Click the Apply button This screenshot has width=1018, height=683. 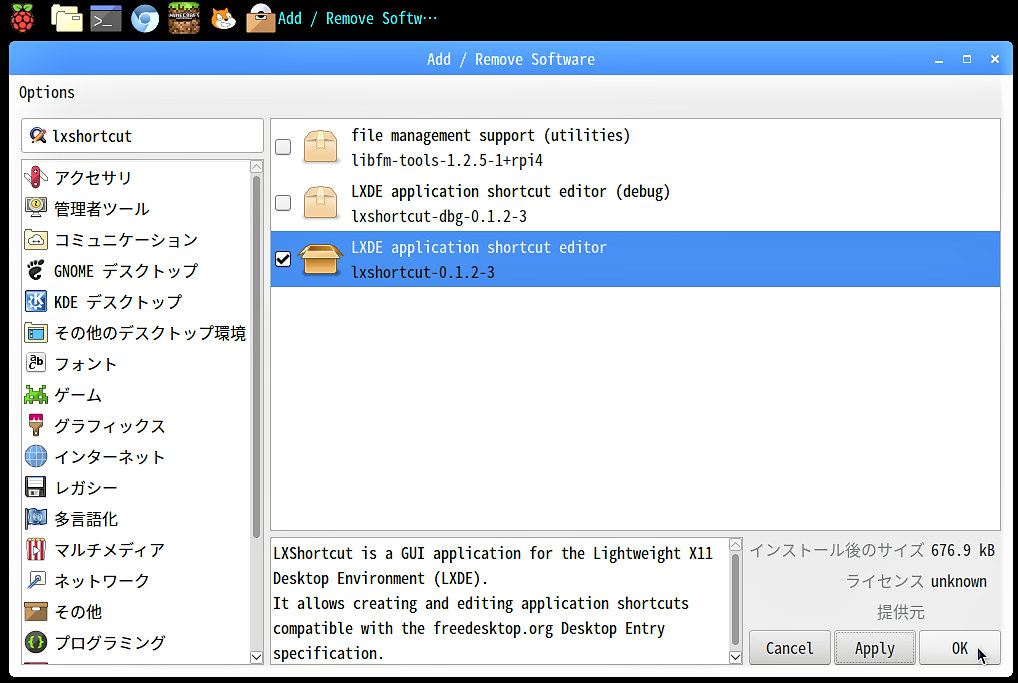point(875,648)
